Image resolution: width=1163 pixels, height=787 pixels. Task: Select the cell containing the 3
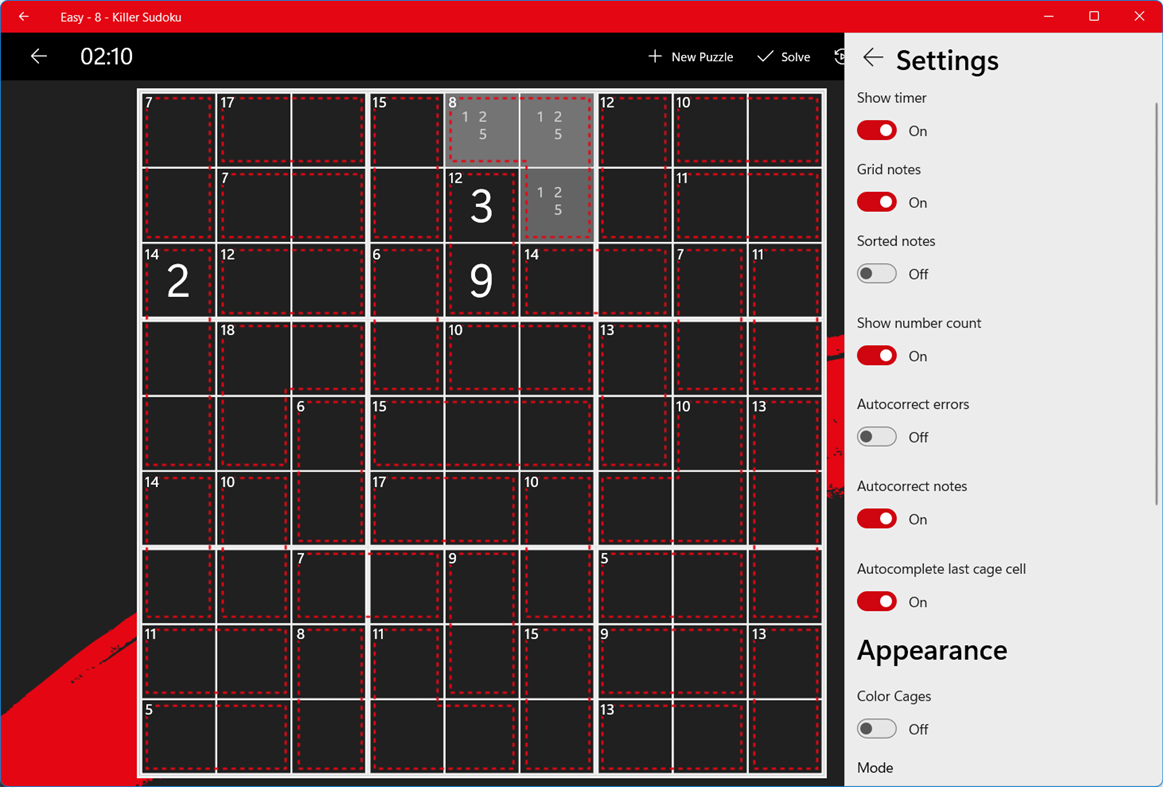coord(481,205)
